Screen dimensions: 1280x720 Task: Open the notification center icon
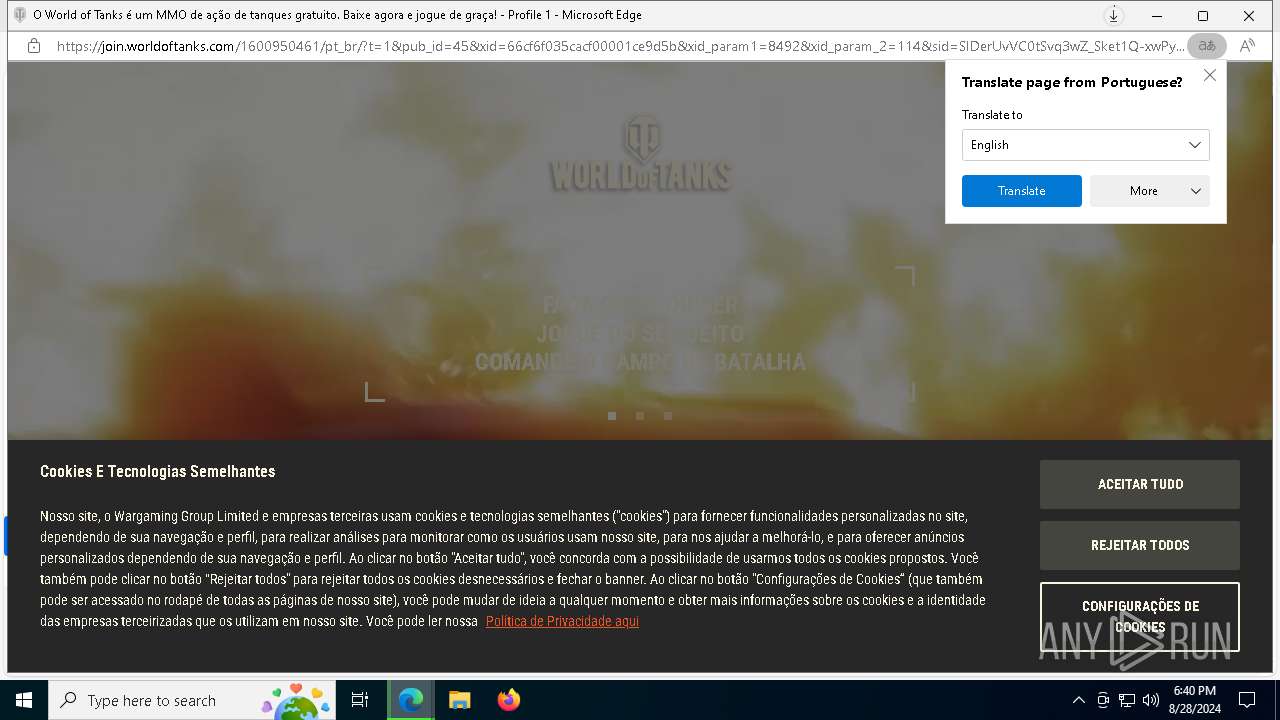[x=1247, y=700]
